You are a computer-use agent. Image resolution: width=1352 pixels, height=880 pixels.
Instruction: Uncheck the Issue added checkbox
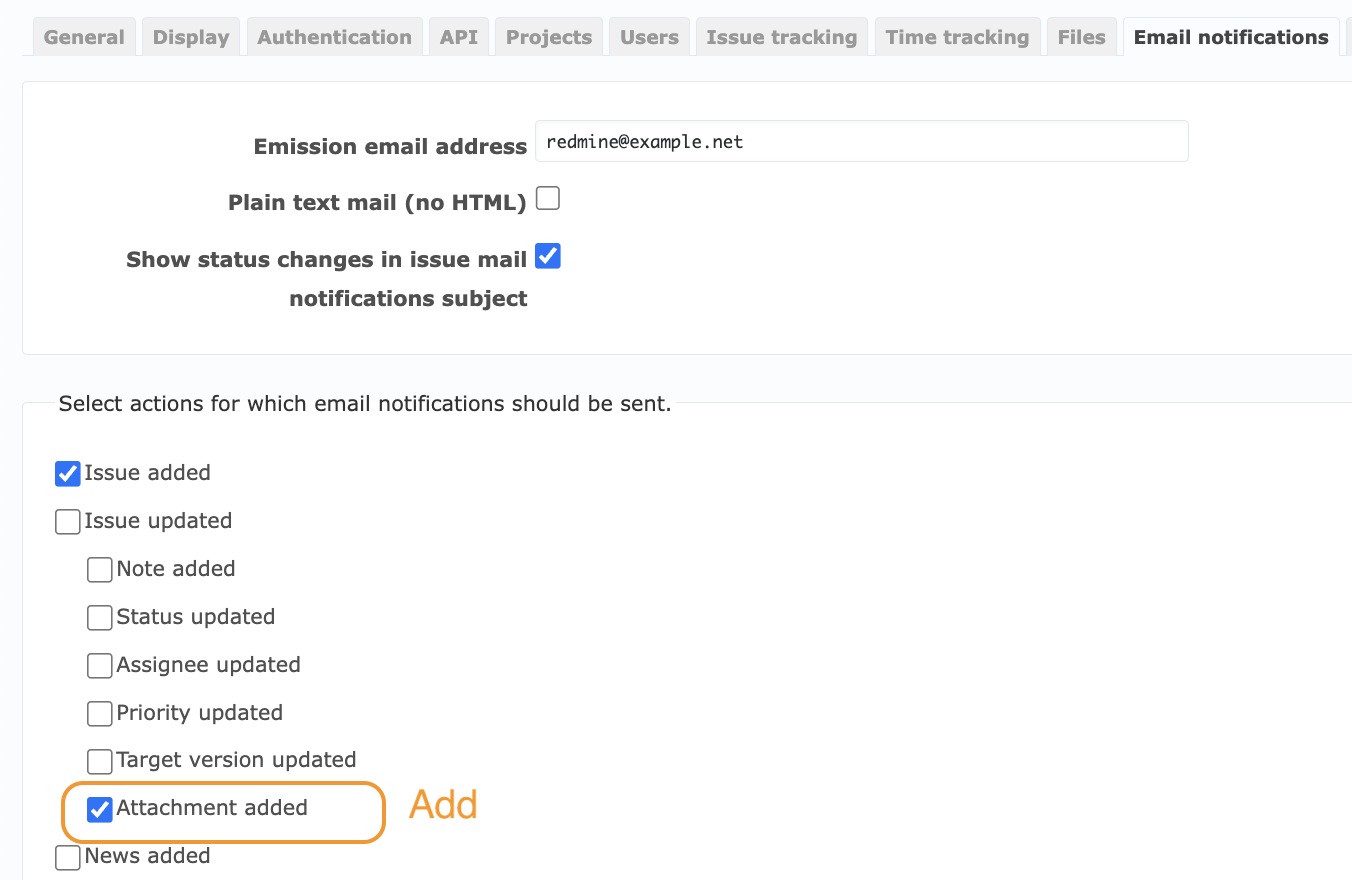[x=68, y=473]
